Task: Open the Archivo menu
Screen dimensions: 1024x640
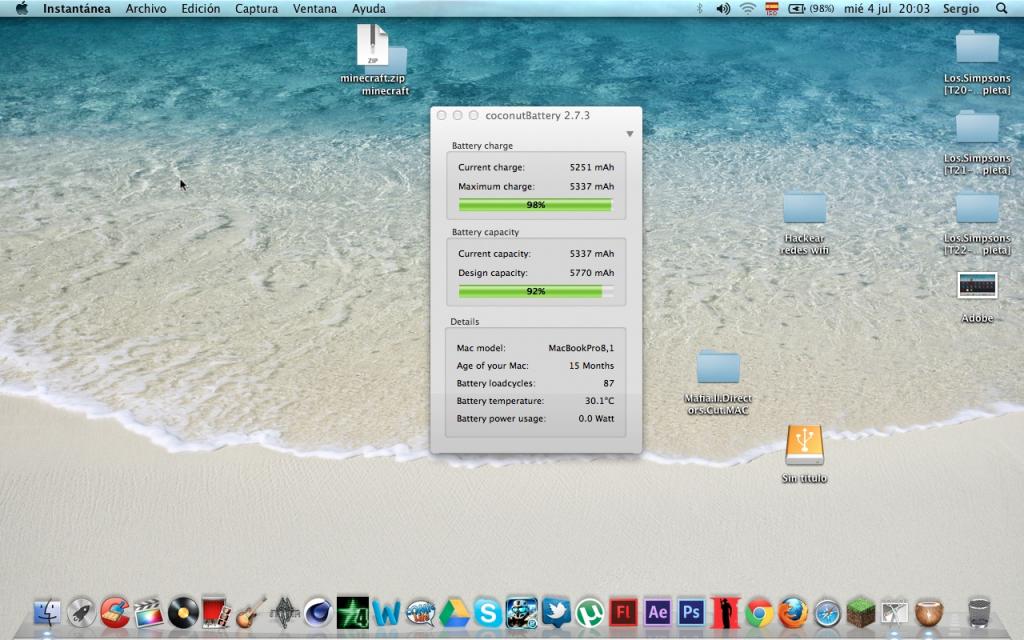Action: click(146, 8)
